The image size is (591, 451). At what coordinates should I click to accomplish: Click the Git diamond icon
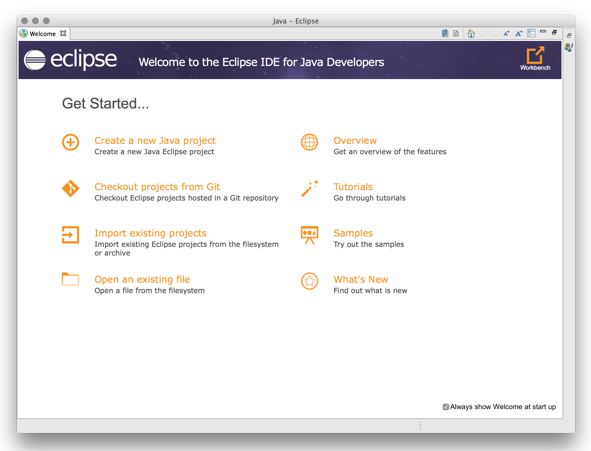coord(70,188)
